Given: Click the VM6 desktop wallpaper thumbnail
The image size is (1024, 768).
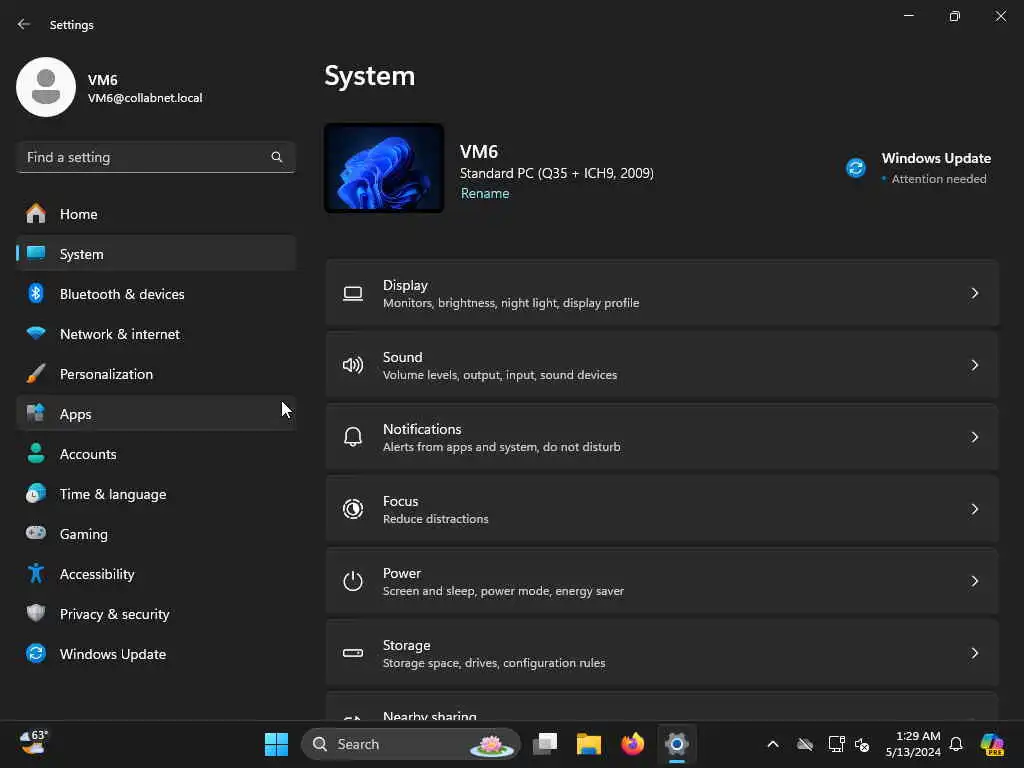Looking at the screenshot, I should [x=384, y=168].
